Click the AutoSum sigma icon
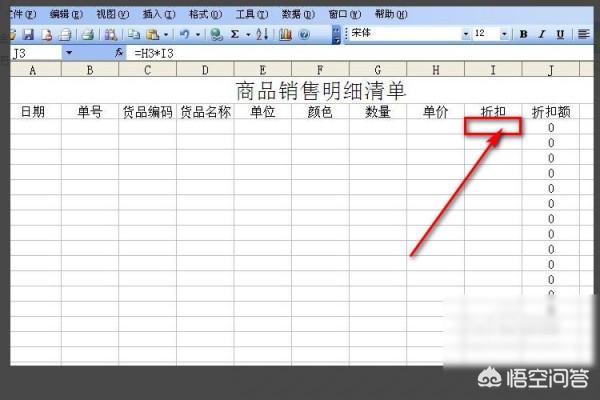Screen dimensions: 600x400 [235, 35]
